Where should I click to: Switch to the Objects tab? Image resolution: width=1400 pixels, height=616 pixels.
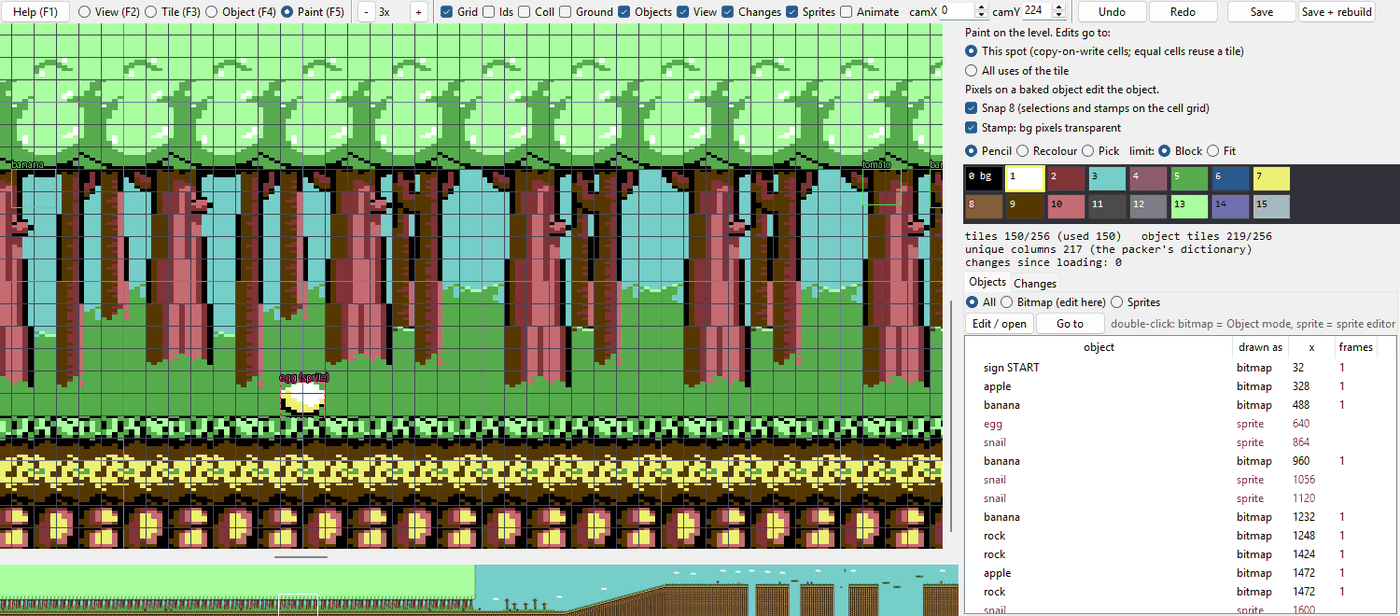(x=987, y=282)
